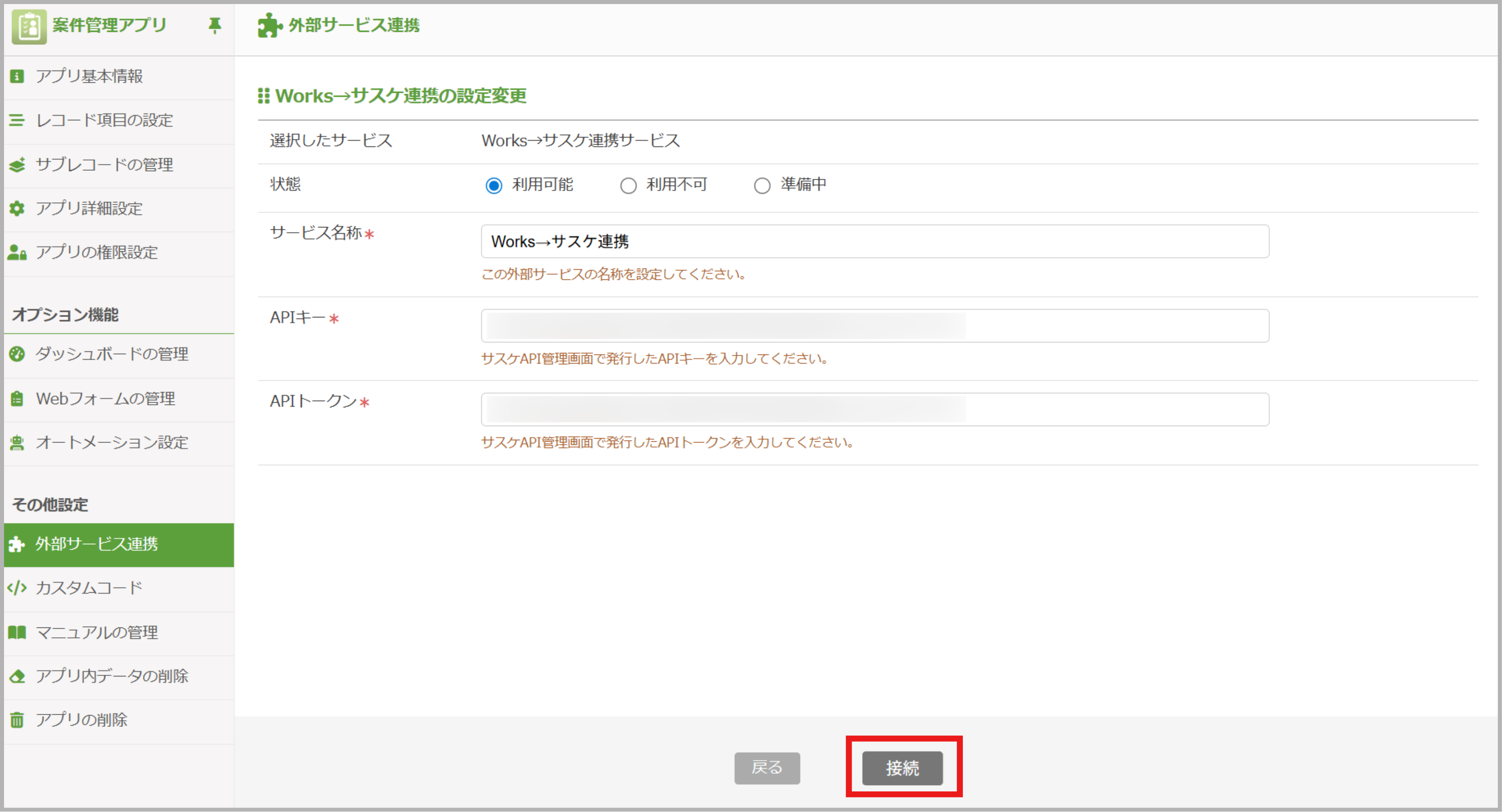Viewport: 1502px width, 812px height.
Task: Click the book icon beside マニュアルの管理
Action: point(17,632)
